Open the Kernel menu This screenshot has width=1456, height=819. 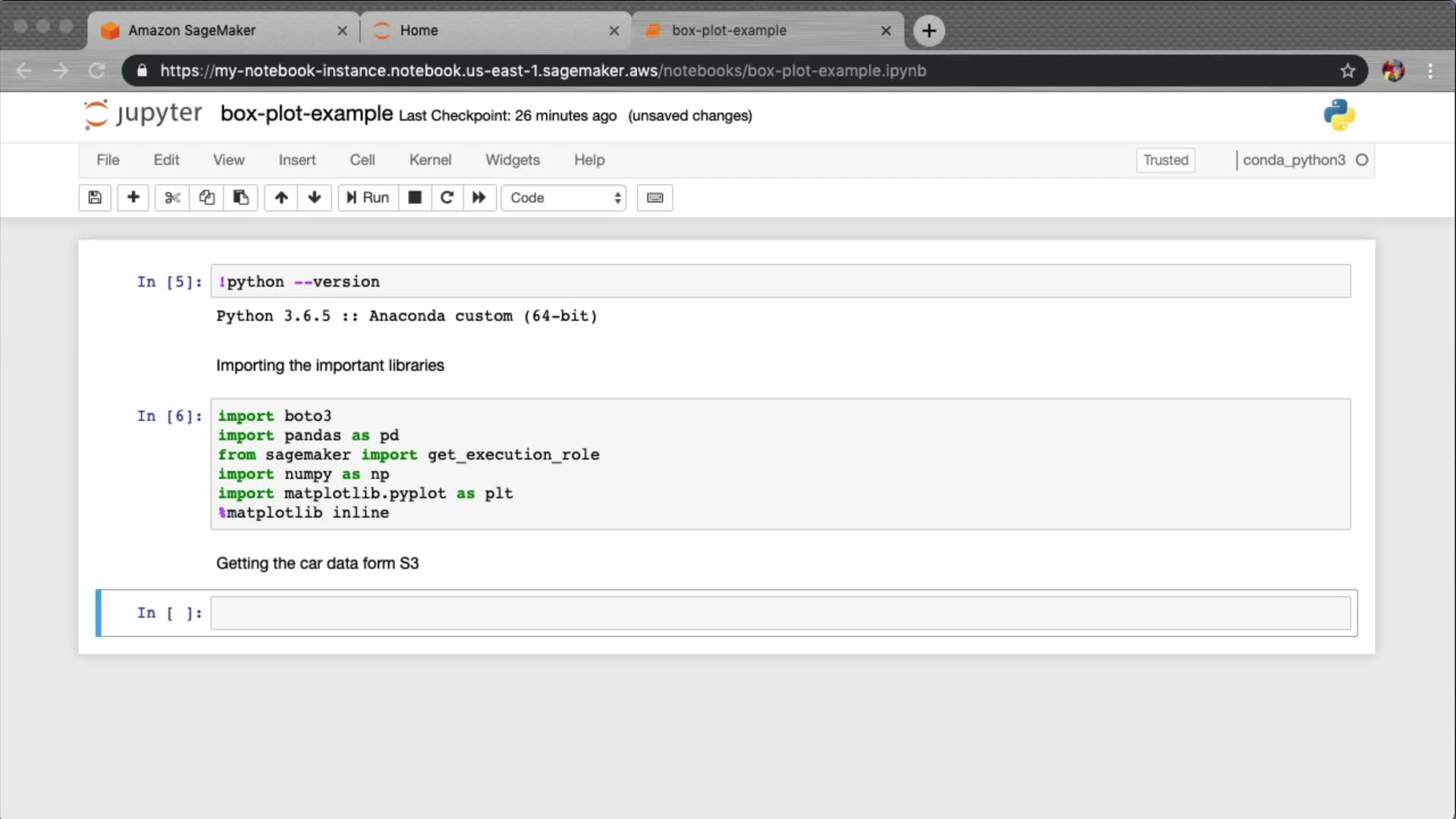point(430,160)
